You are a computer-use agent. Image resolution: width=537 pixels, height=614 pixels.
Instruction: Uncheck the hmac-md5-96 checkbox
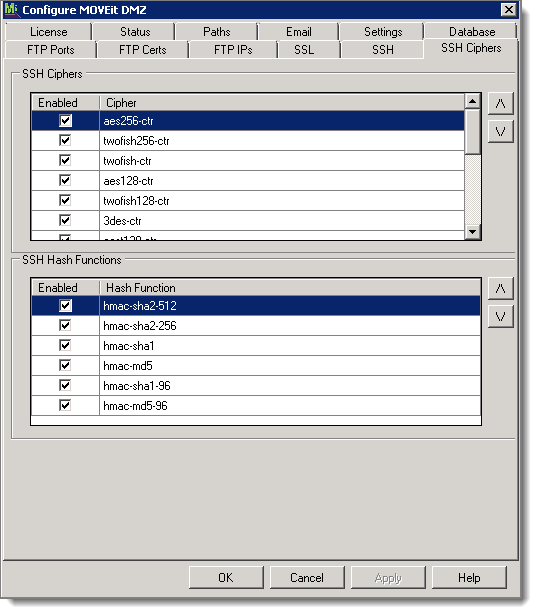[65, 405]
